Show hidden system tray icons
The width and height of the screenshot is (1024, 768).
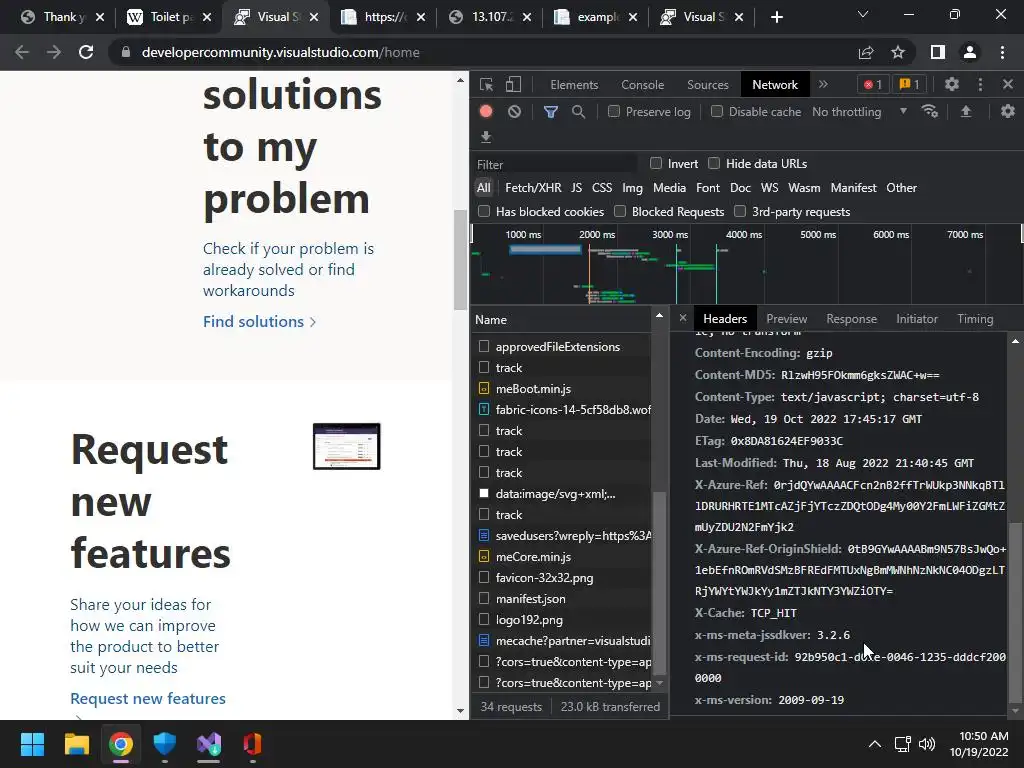click(875, 744)
